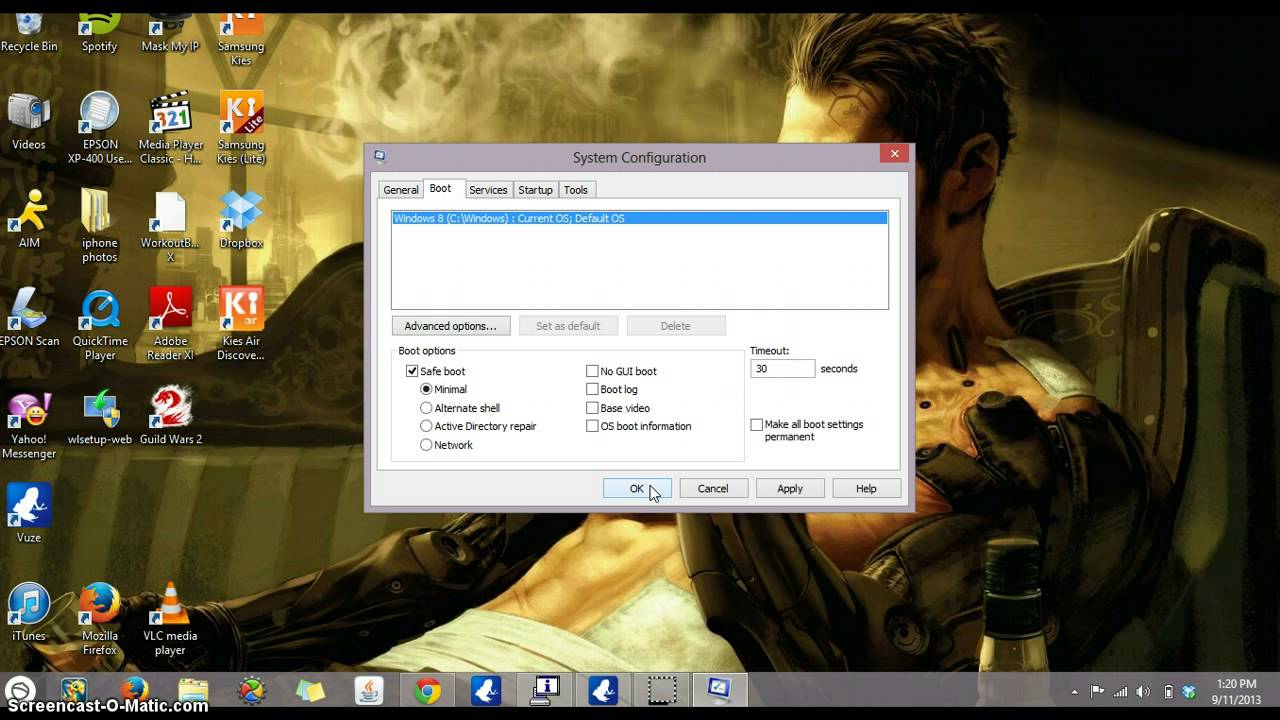The width and height of the screenshot is (1280, 720).
Task: Open Mozilla Firefox desktop shortcut
Action: pos(100,618)
